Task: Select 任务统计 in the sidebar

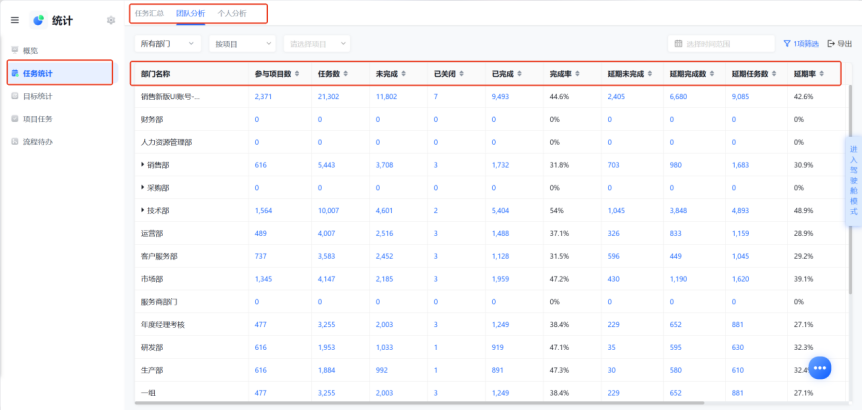Action: pyautogui.click(x=61, y=73)
